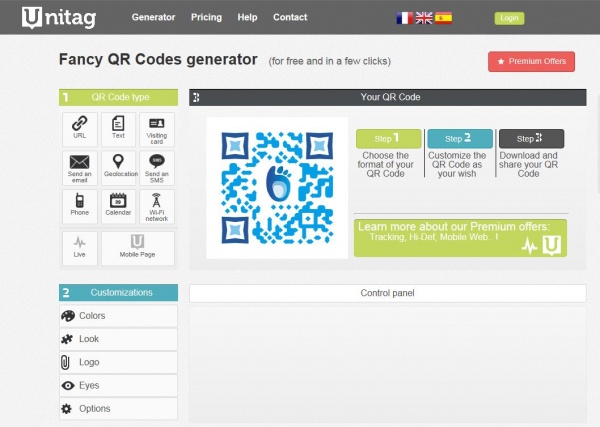Choose the Text QR code type

118,129
